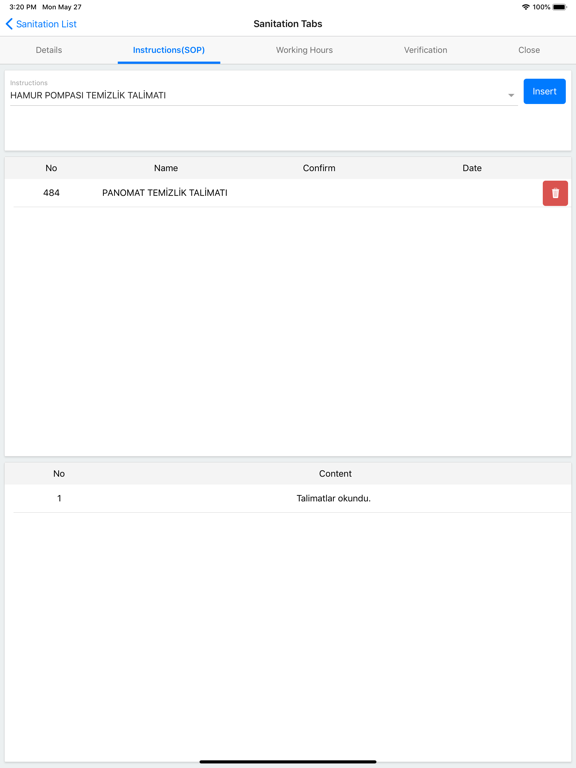
Task: Click the Date column header
Action: [472, 168]
